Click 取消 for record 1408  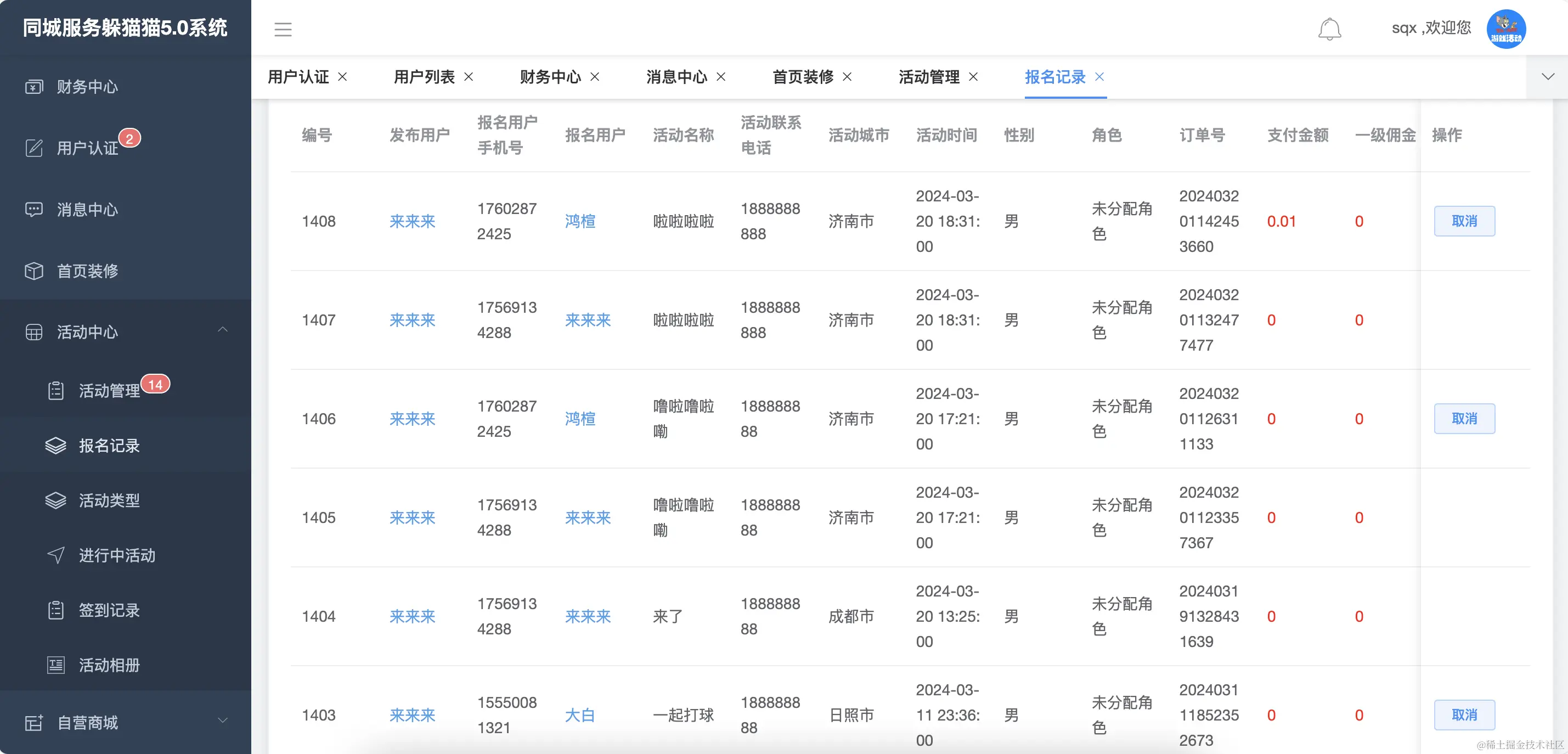coord(1464,221)
